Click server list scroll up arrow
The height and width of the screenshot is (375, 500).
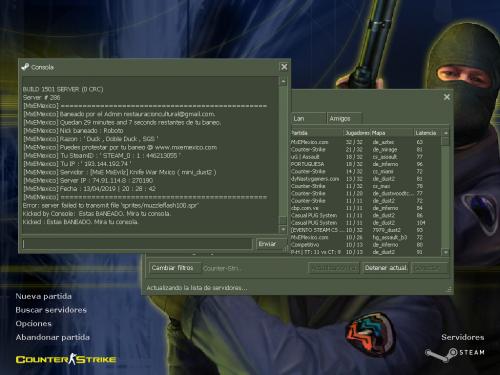pos(446,133)
